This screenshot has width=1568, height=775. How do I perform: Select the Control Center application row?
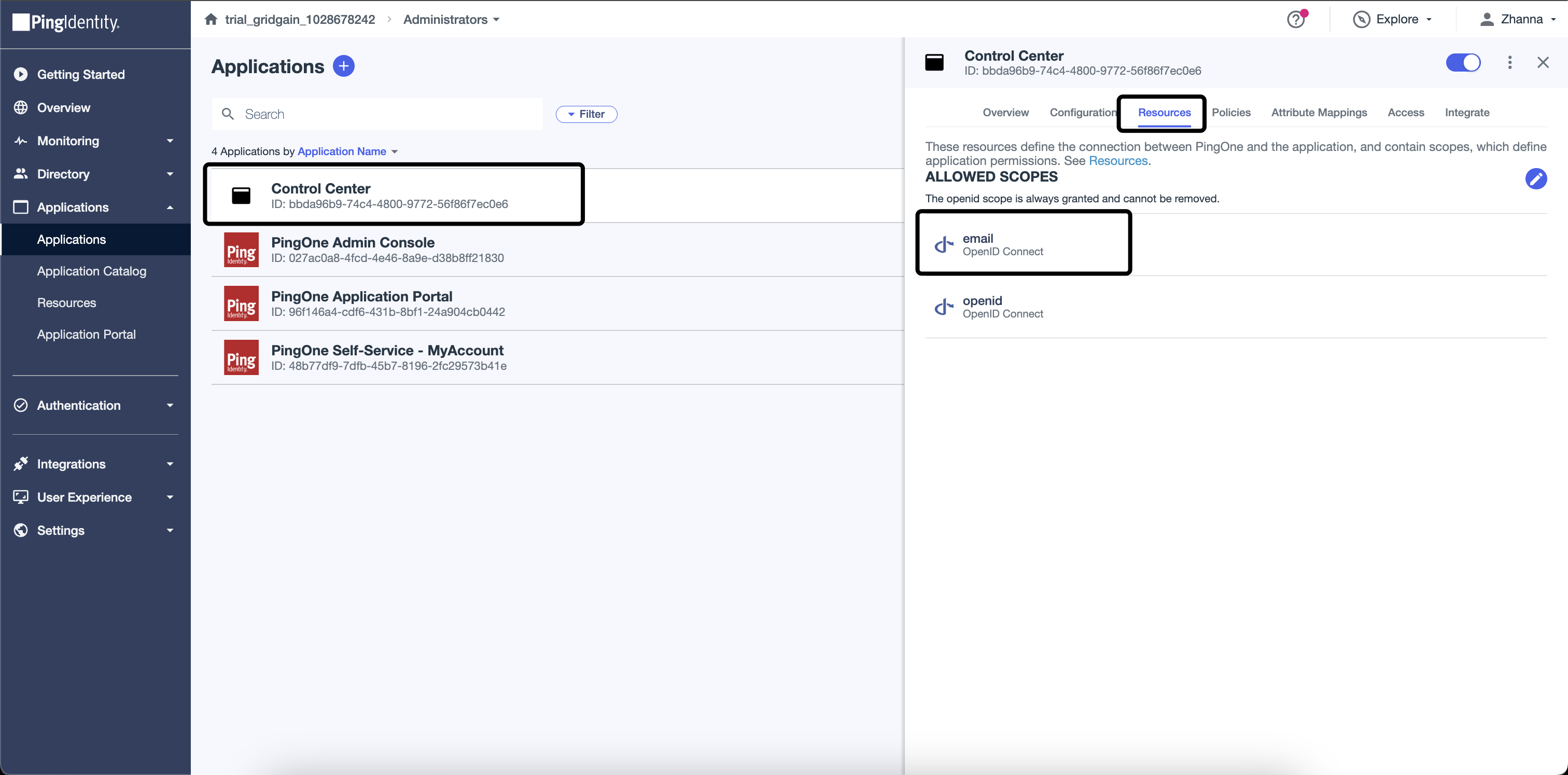(x=557, y=196)
